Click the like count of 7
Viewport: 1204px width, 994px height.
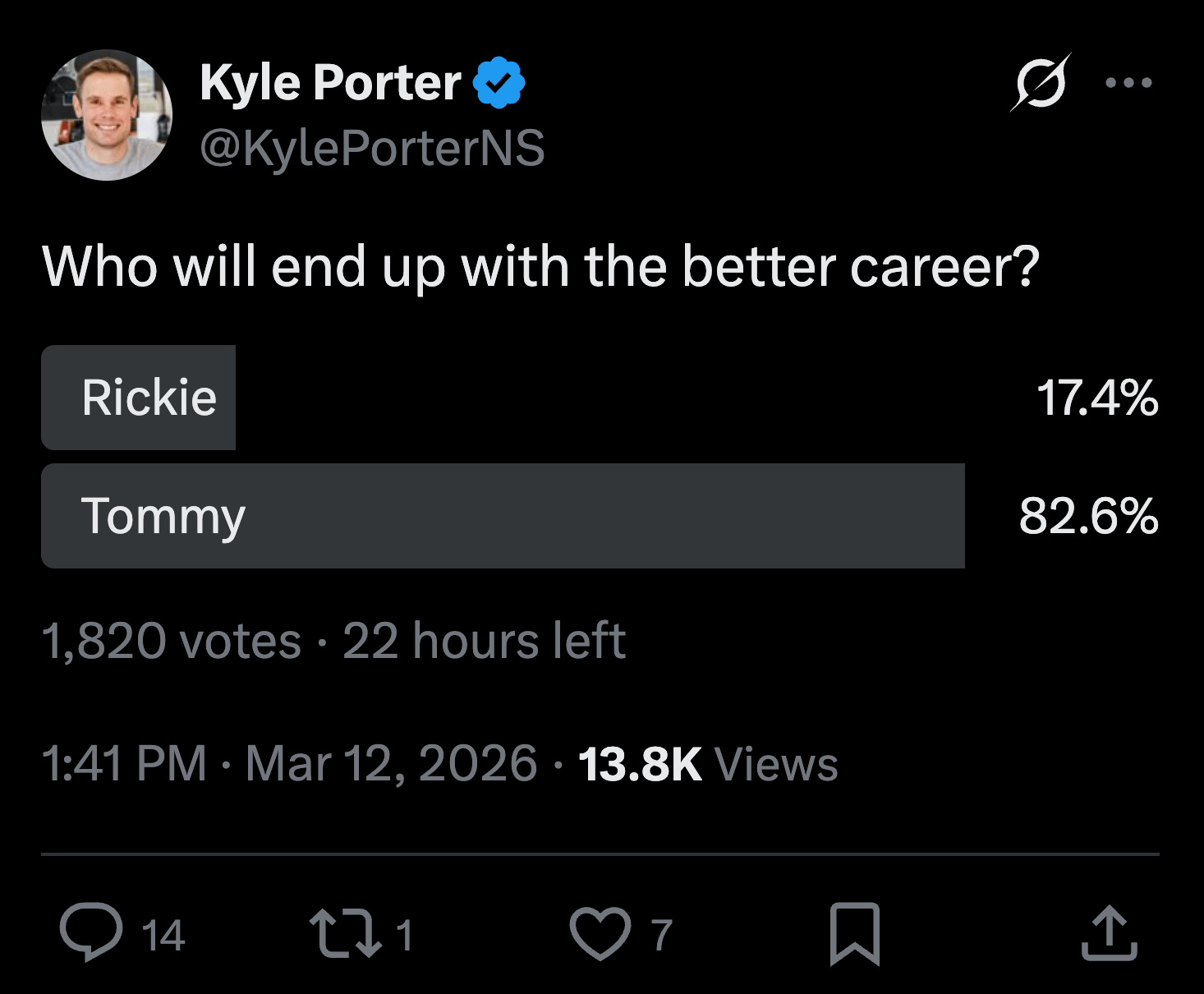(662, 935)
